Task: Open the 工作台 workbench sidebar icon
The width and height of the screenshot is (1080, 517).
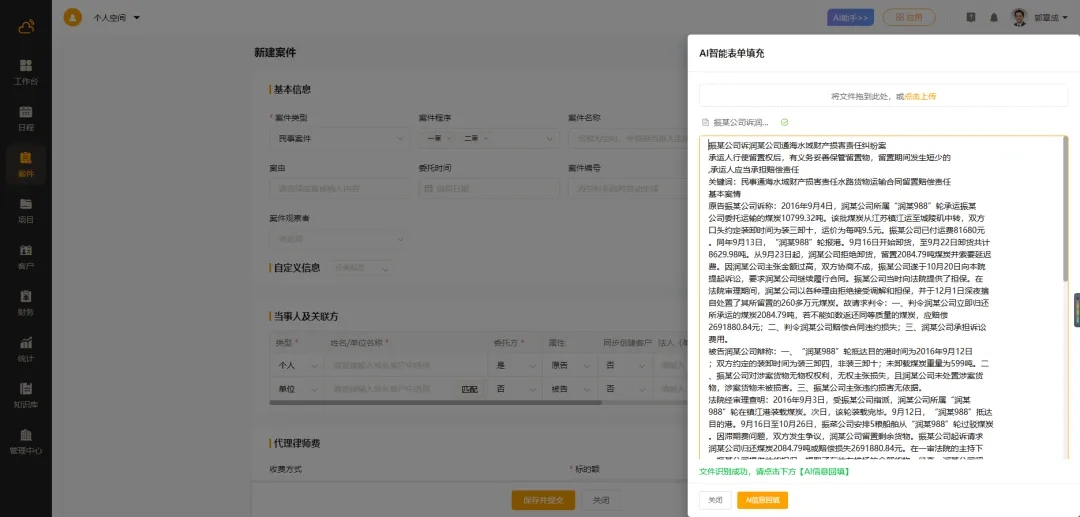Action: coord(25,65)
